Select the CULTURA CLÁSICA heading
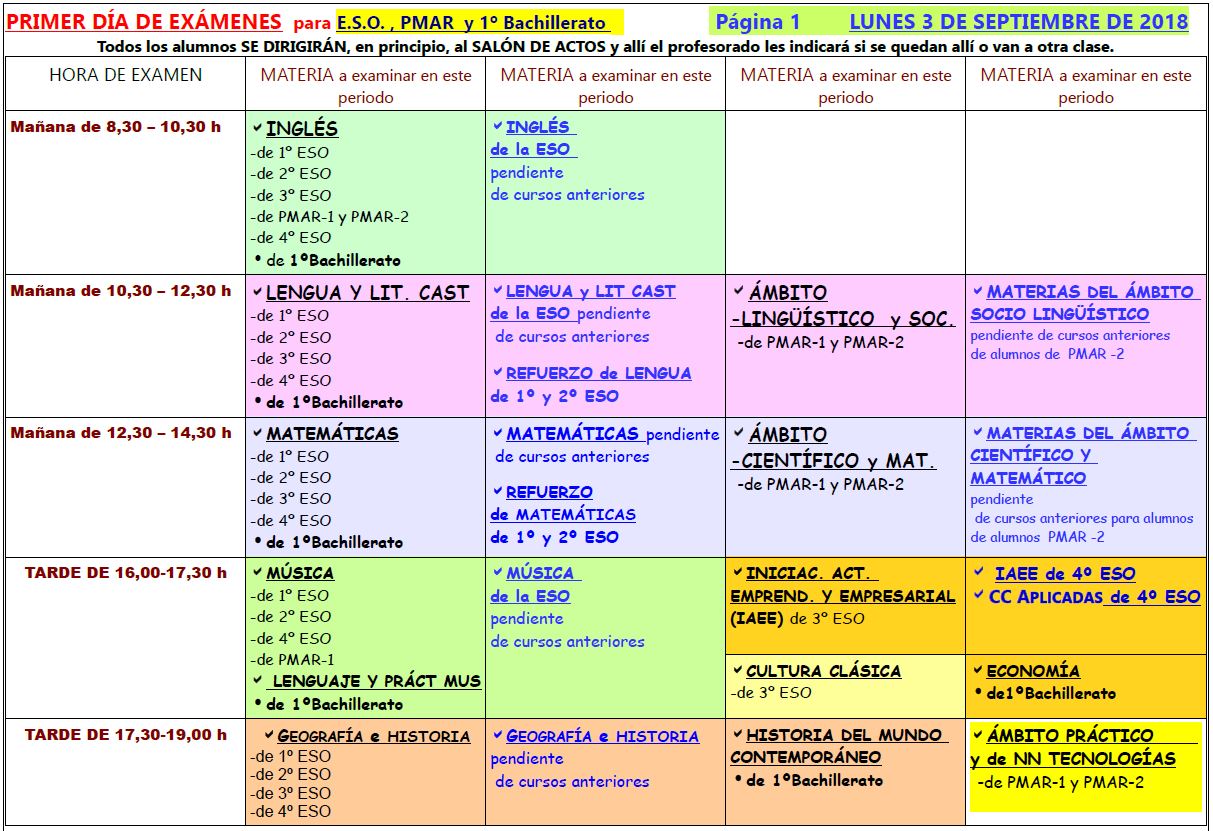 (823, 671)
